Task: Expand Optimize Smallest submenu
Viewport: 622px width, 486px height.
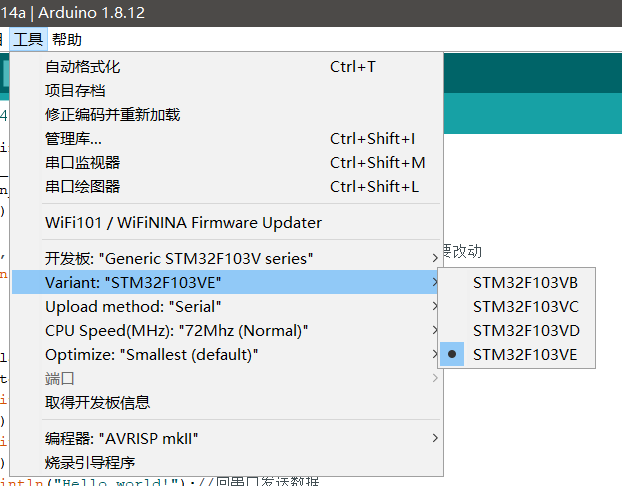Action: point(227,355)
